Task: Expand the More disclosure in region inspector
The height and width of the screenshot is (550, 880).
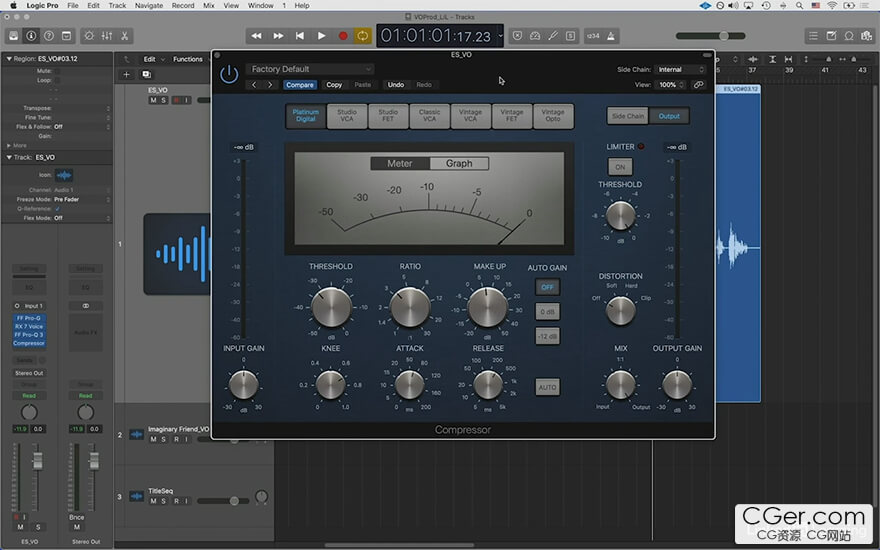Action: pyautogui.click(x=9, y=145)
